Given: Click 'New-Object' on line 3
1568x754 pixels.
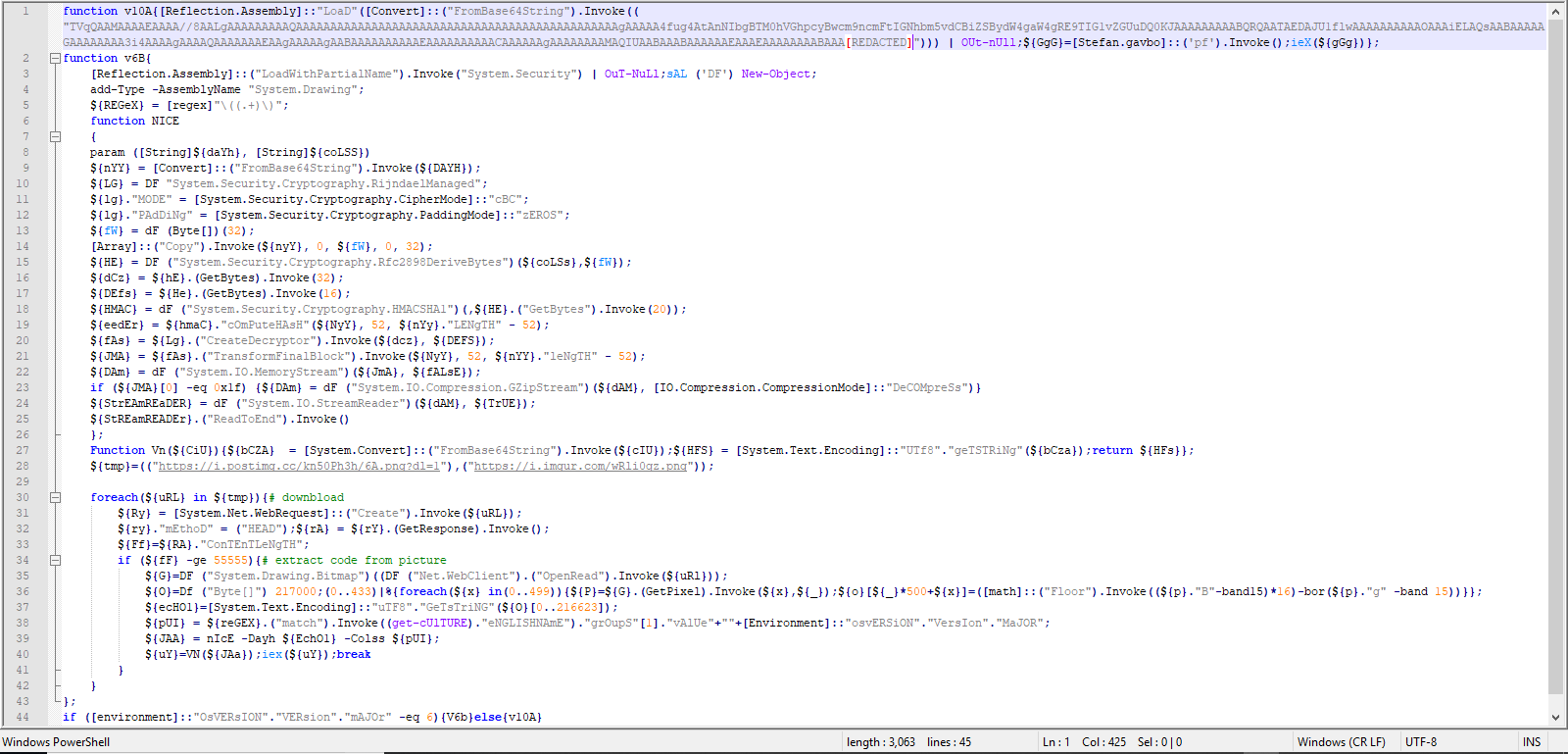Looking at the screenshot, I should pyautogui.click(x=776, y=74).
